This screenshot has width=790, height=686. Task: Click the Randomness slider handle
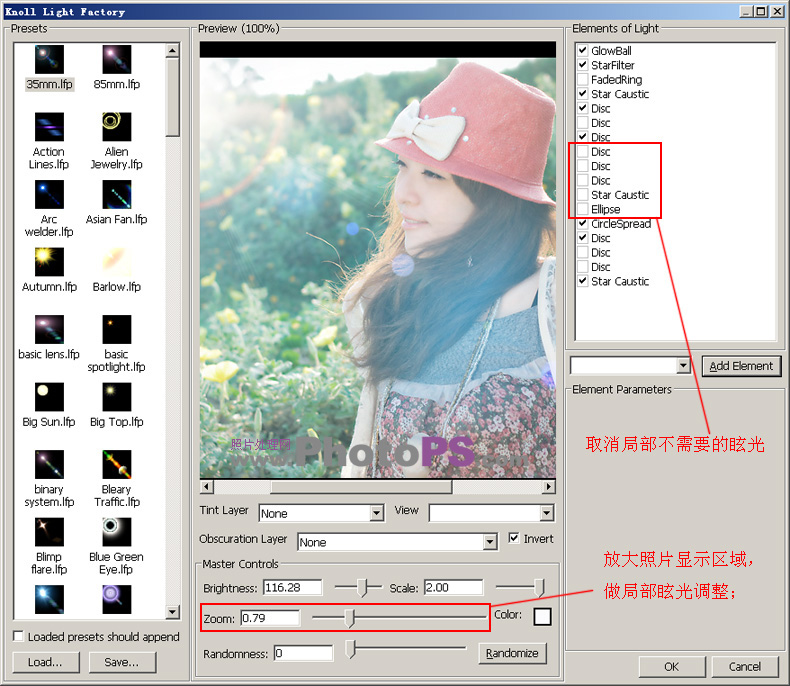click(x=351, y=649)
